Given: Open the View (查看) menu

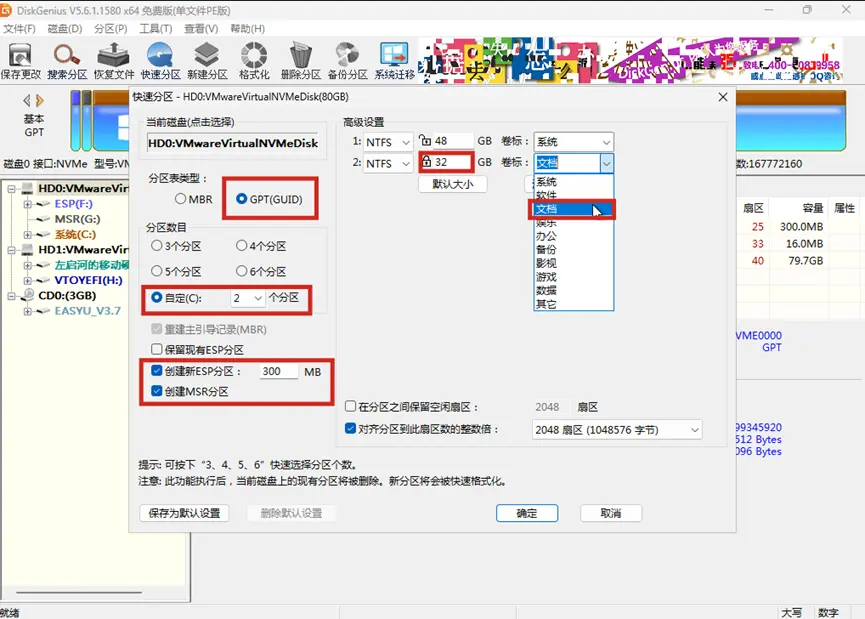Looking at the screenshot, I should 201,29.
